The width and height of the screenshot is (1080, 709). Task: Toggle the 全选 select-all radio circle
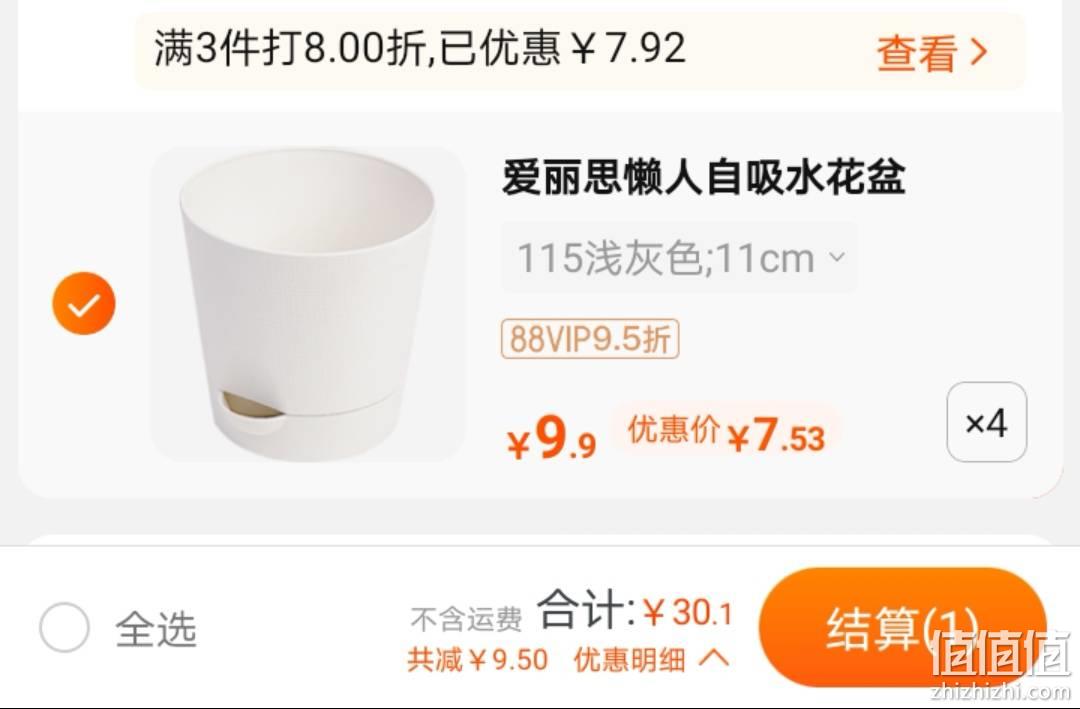65,628
